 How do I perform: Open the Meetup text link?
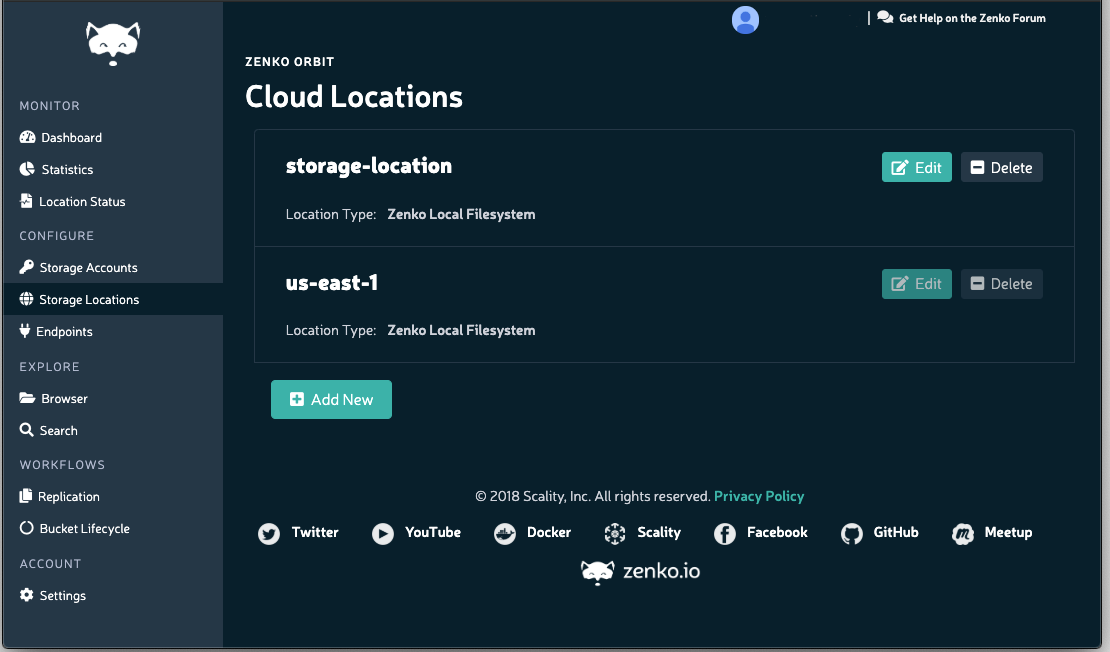click(1008, 532)
